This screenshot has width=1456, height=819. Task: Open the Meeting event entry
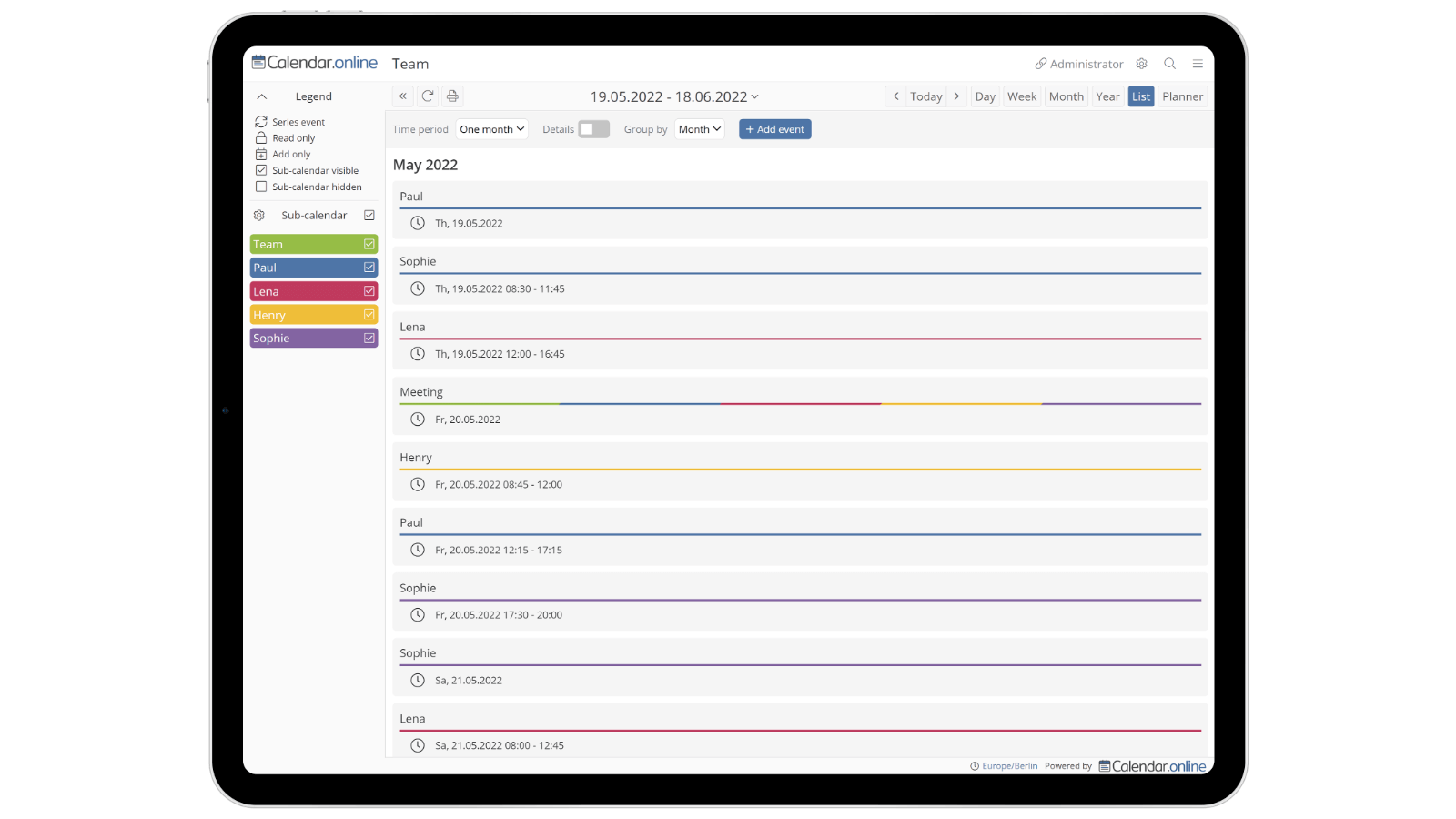click(x=800, y=406)
